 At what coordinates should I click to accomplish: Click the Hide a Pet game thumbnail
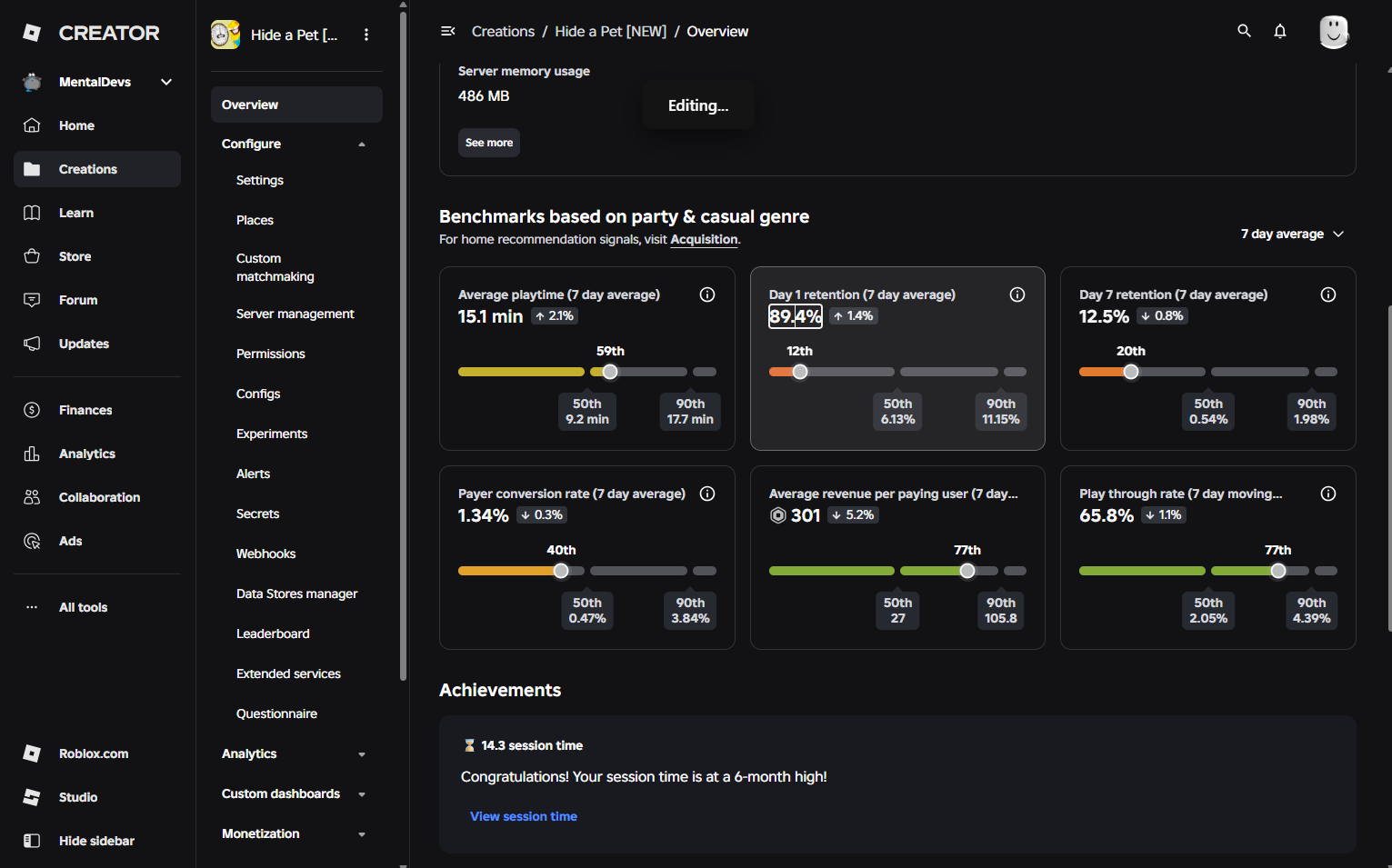pyautogui.click(x=225, y=35)
